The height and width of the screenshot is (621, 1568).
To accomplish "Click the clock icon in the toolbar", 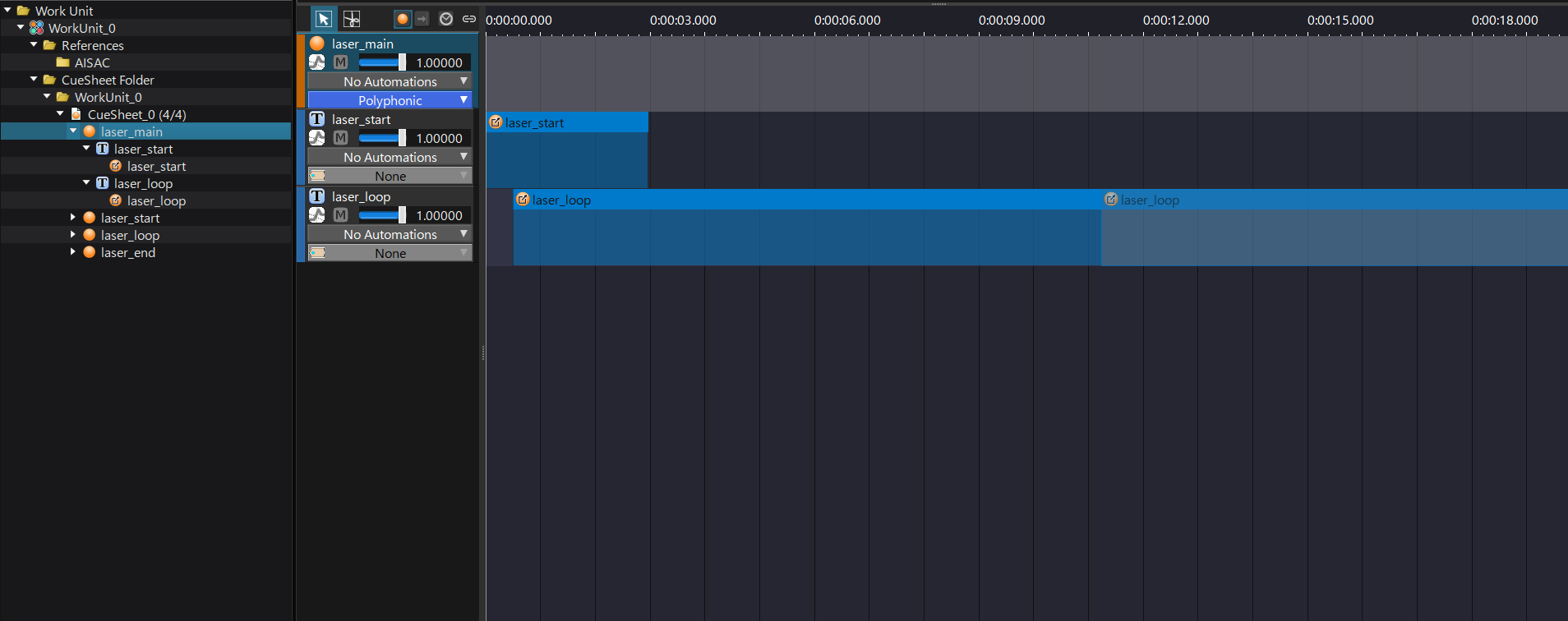I will [x=446, y=19].
